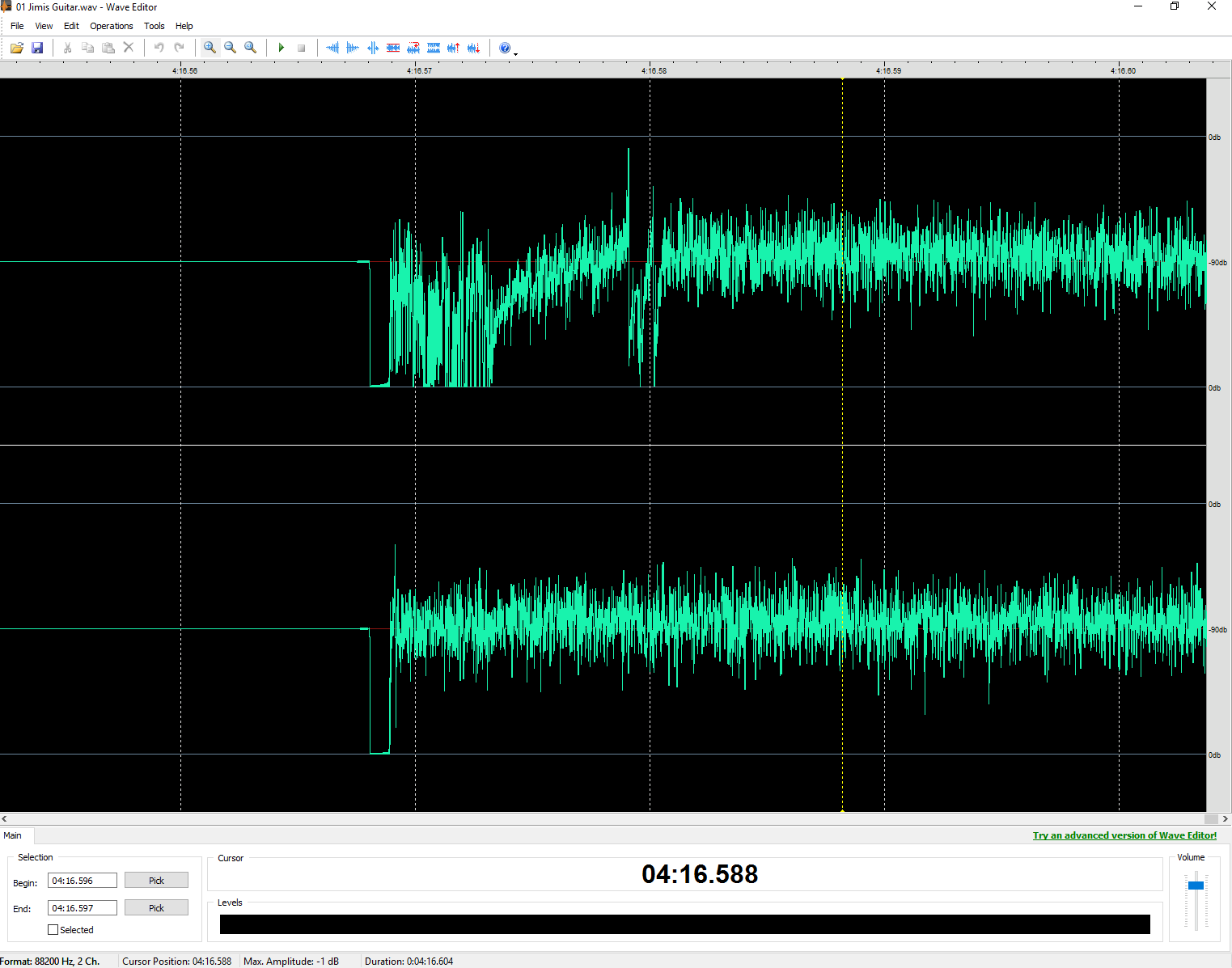Click the Open file folder icon
The image size is (1232, 968).
[x=16, y=48]
